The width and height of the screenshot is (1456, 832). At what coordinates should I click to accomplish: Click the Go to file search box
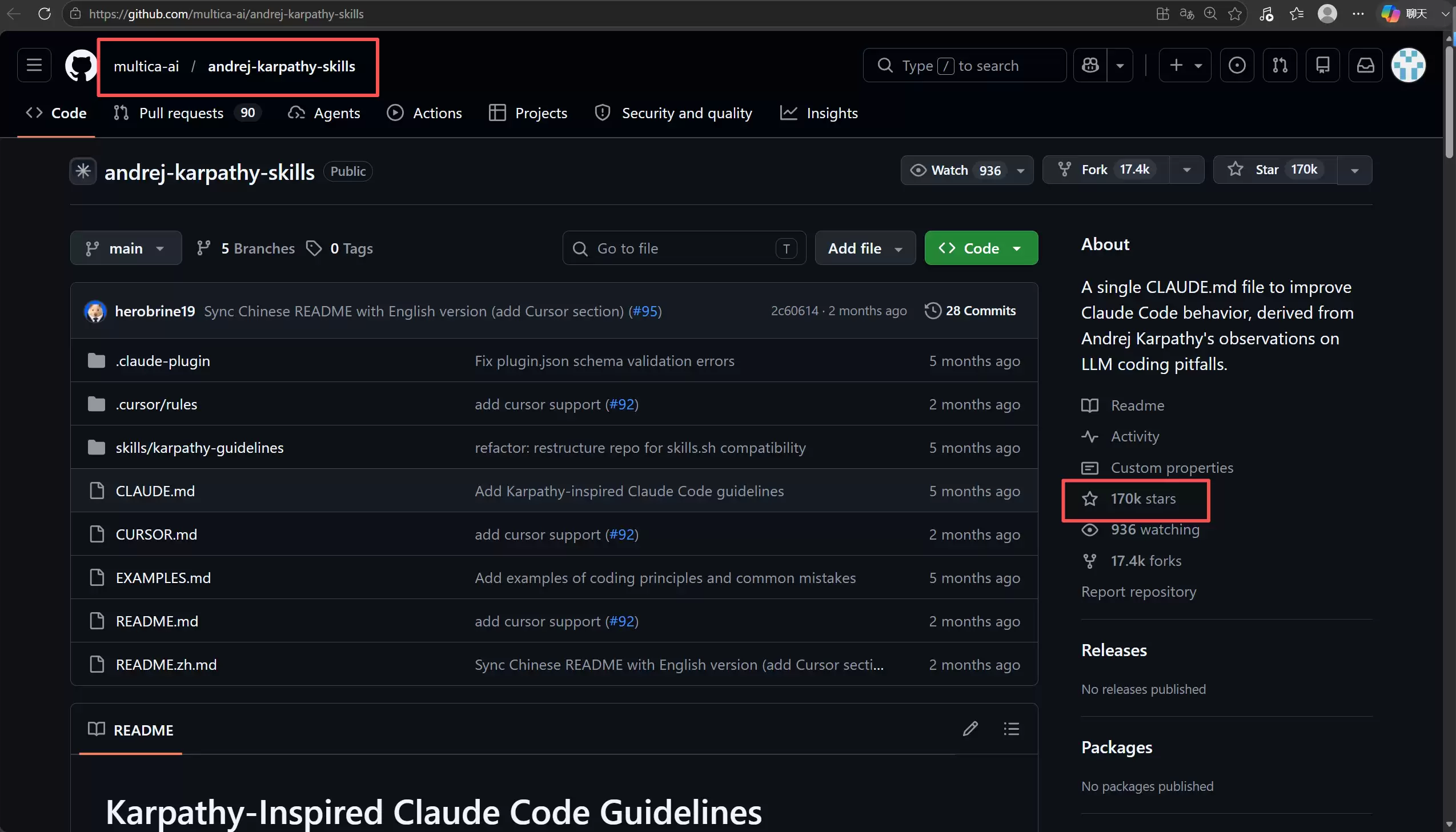pos(684,248)
